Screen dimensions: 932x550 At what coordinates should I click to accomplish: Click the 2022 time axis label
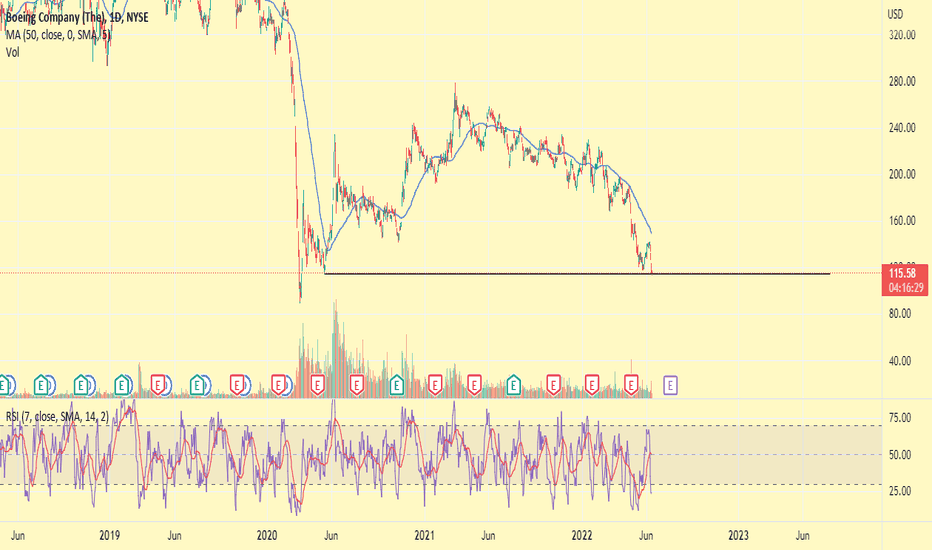coord(582,536)
